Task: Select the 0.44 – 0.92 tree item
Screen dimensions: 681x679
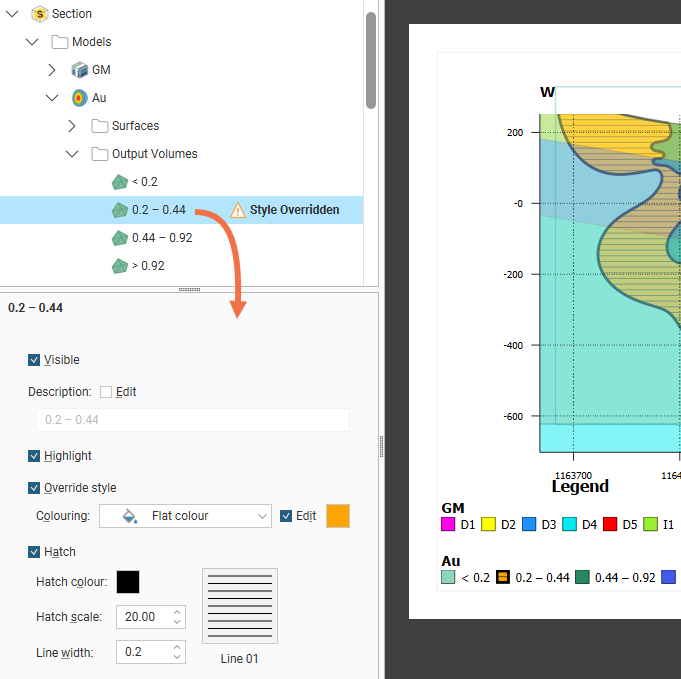Action: click(161, 238)
